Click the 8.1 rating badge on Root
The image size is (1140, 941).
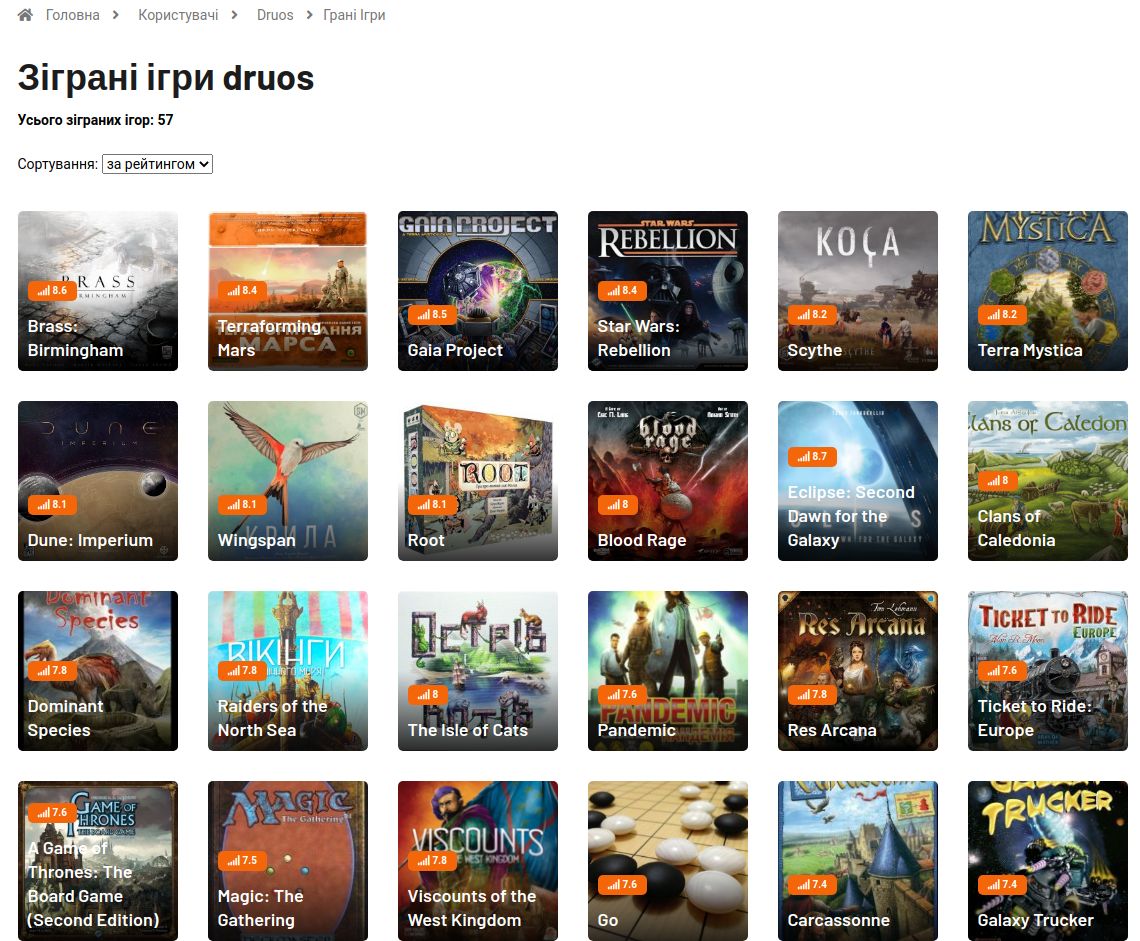coord(431,504)
